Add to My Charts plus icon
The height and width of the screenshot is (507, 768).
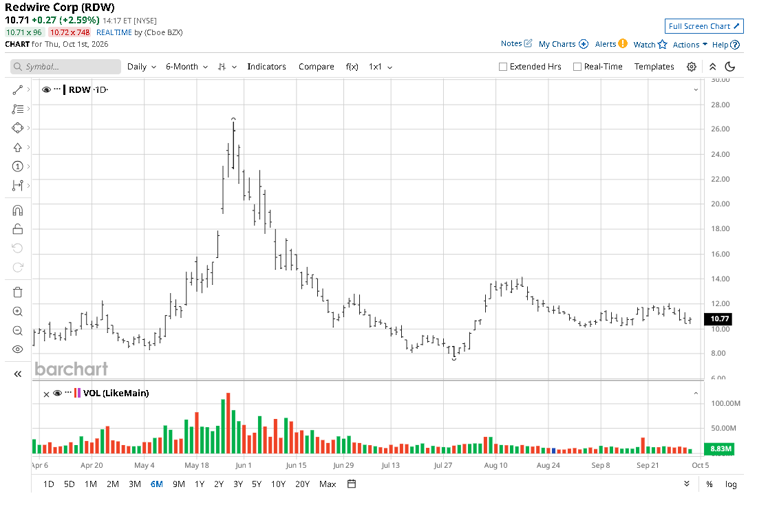[583, 44]
